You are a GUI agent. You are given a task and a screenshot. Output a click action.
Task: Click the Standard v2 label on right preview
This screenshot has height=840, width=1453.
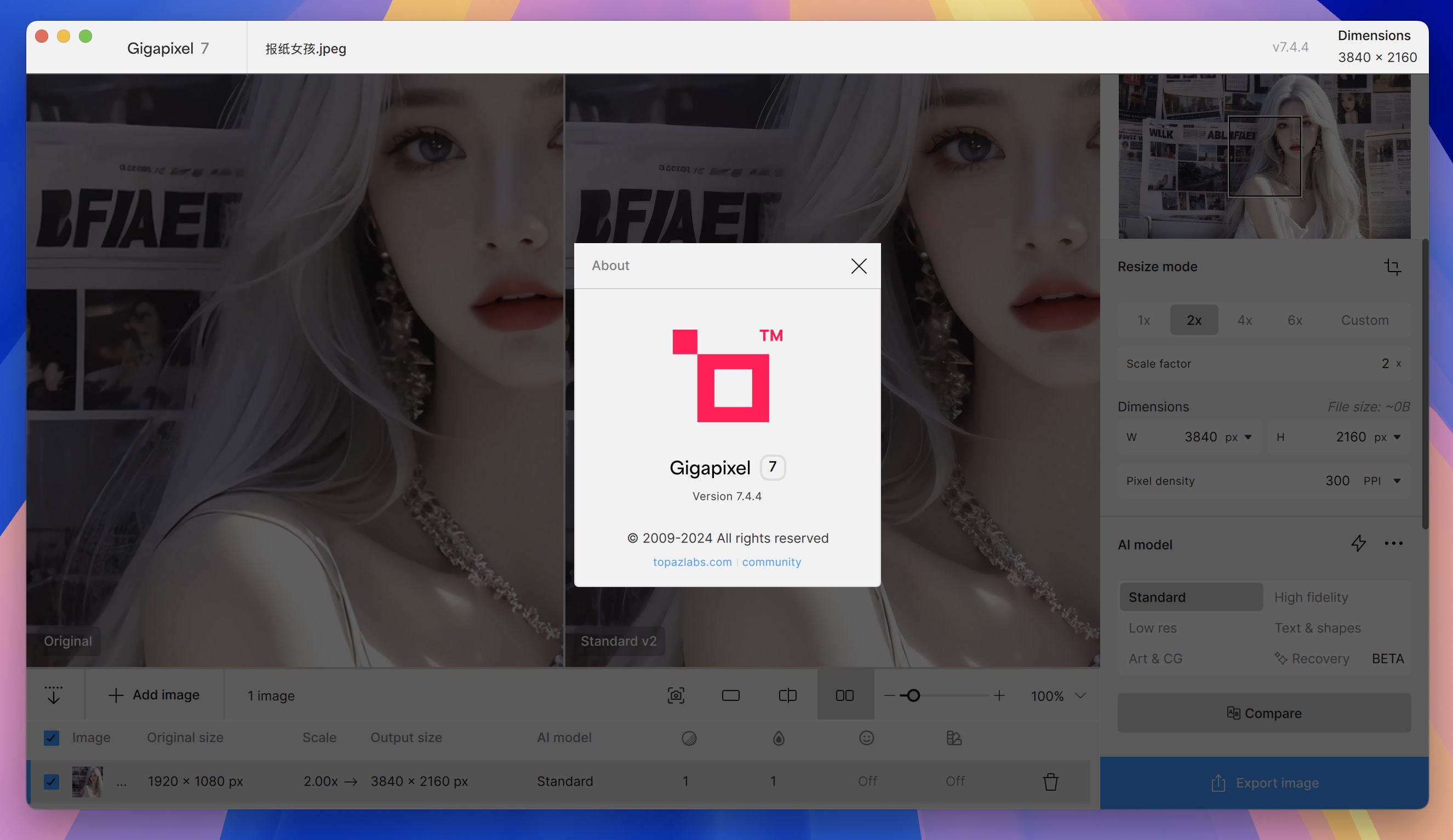click(618, 641)
